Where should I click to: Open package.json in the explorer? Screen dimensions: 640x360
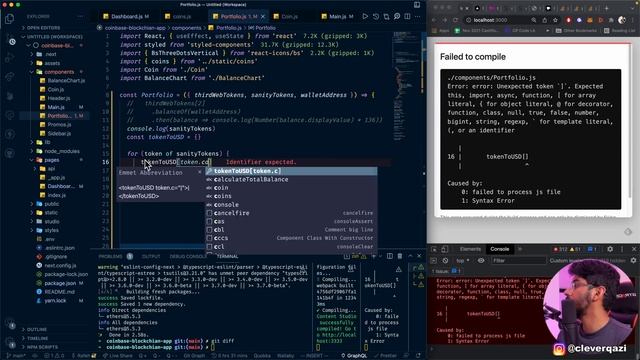[60, 283]
